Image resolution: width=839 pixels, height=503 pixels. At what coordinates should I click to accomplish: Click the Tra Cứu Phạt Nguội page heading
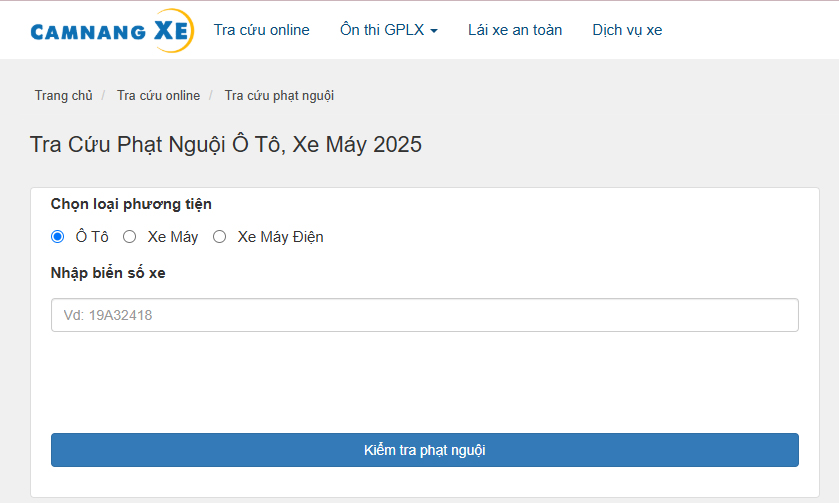click(226, 145)
